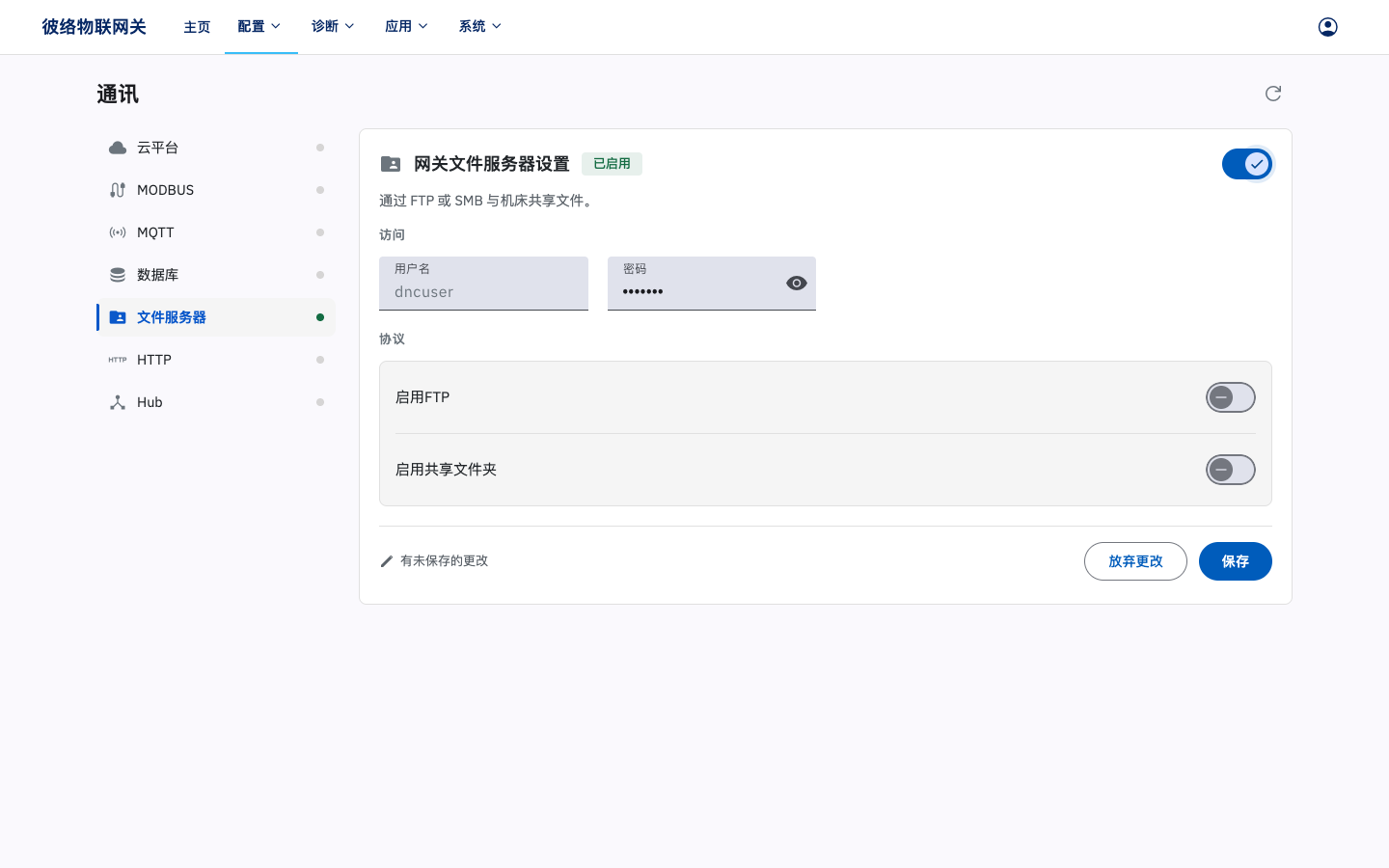The image size is (1389, 868).
Task: Click the 数据库 status dot
Action: coord(320,275)
